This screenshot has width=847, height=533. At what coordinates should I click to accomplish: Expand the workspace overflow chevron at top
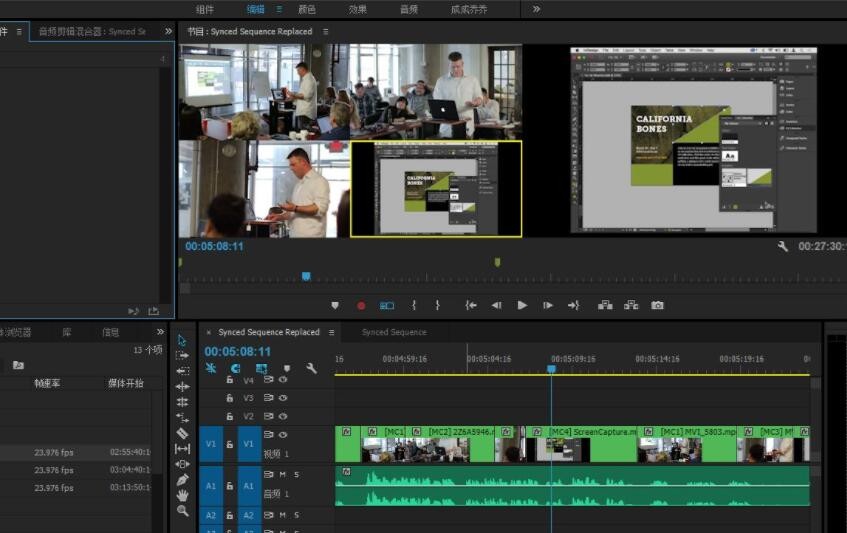click(536, 9)
